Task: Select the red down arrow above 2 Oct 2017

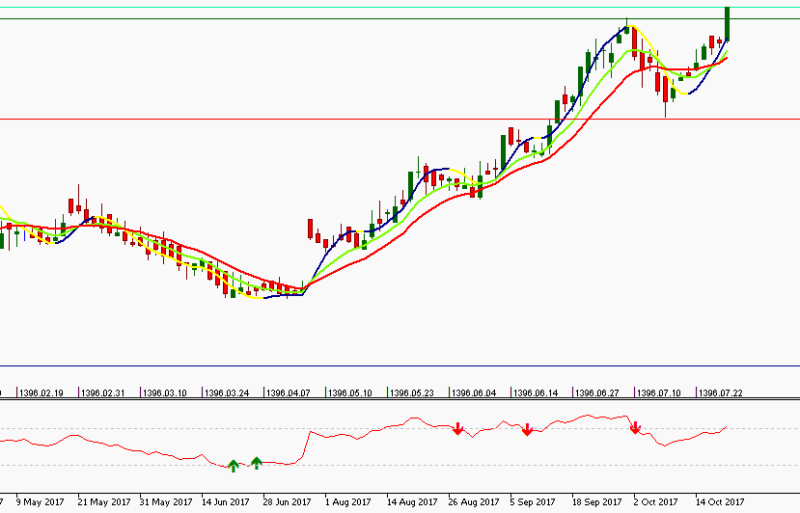Action: coord(635,428)
